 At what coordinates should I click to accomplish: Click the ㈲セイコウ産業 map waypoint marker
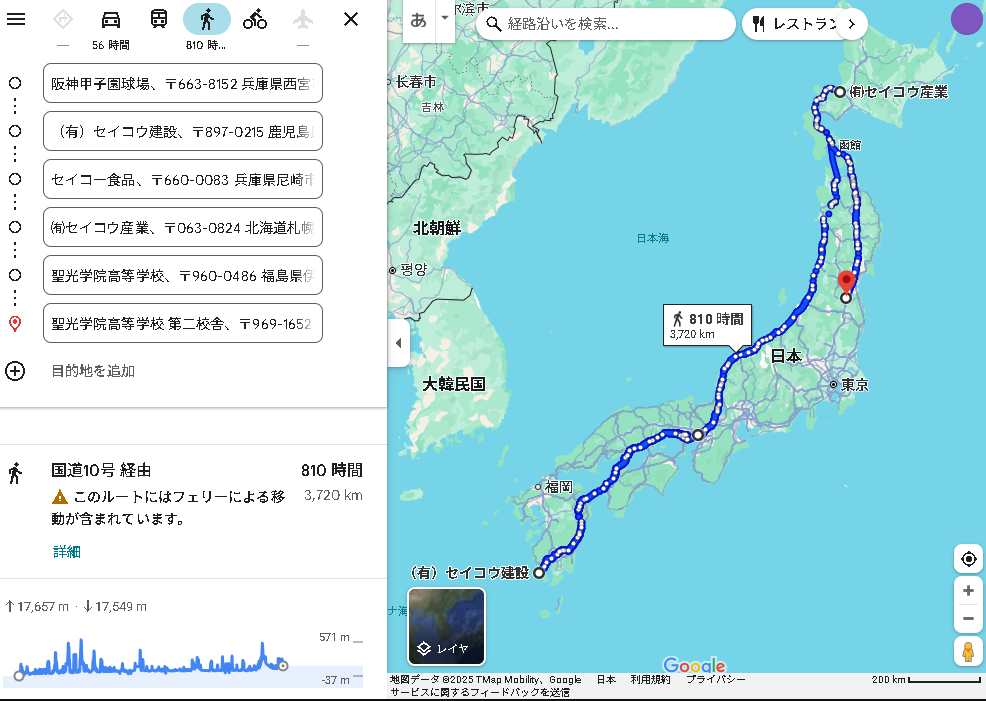point(839,92)
